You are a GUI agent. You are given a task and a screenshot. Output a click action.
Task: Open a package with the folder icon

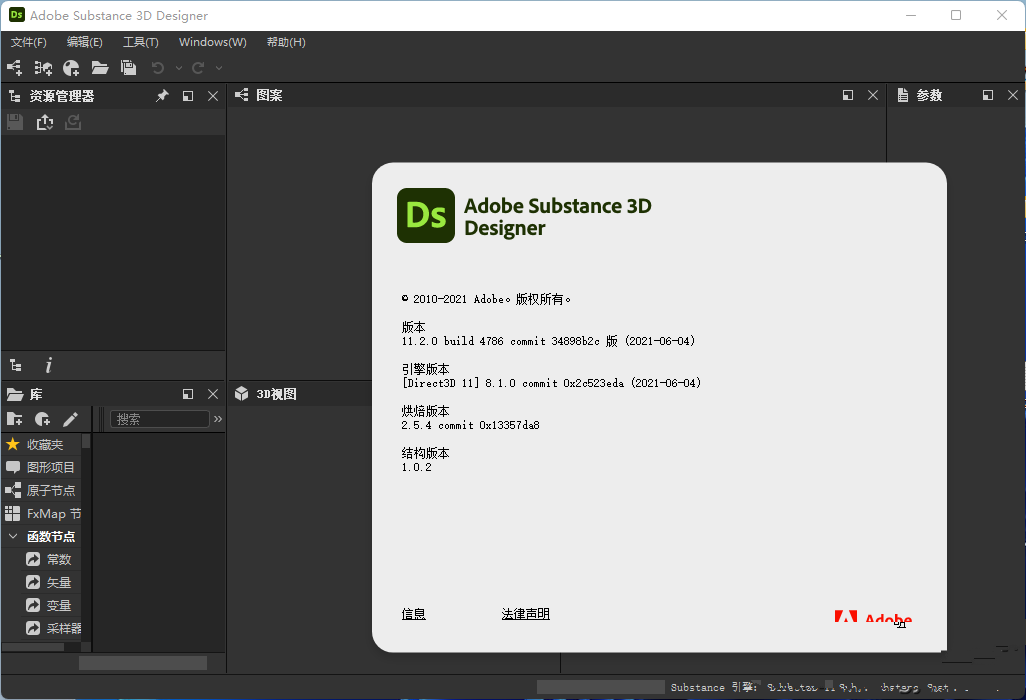(x=99, y=67)
